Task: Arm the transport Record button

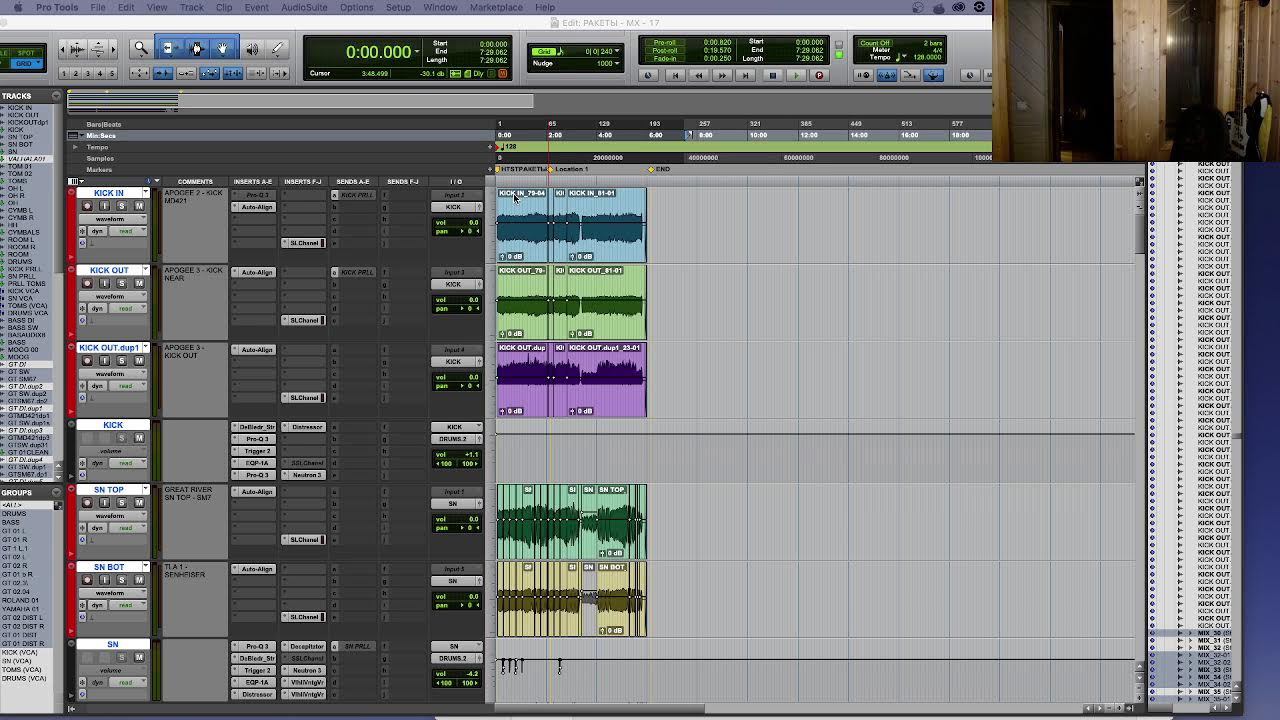Action: tap(819, 75)
